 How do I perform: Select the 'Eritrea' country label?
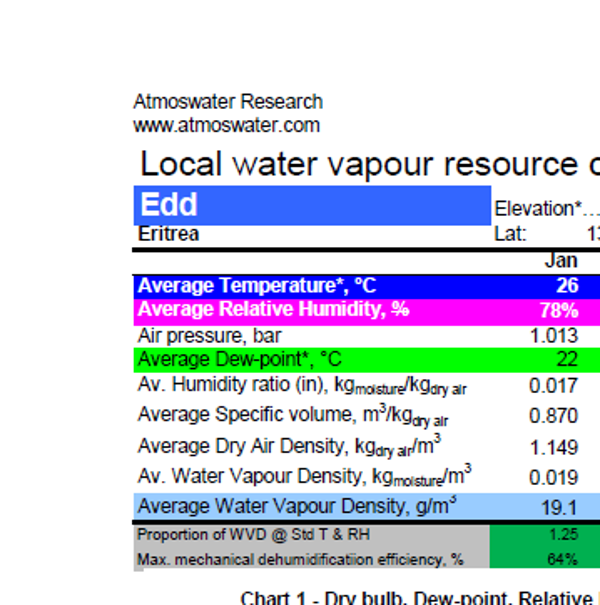tap(168, 234)
